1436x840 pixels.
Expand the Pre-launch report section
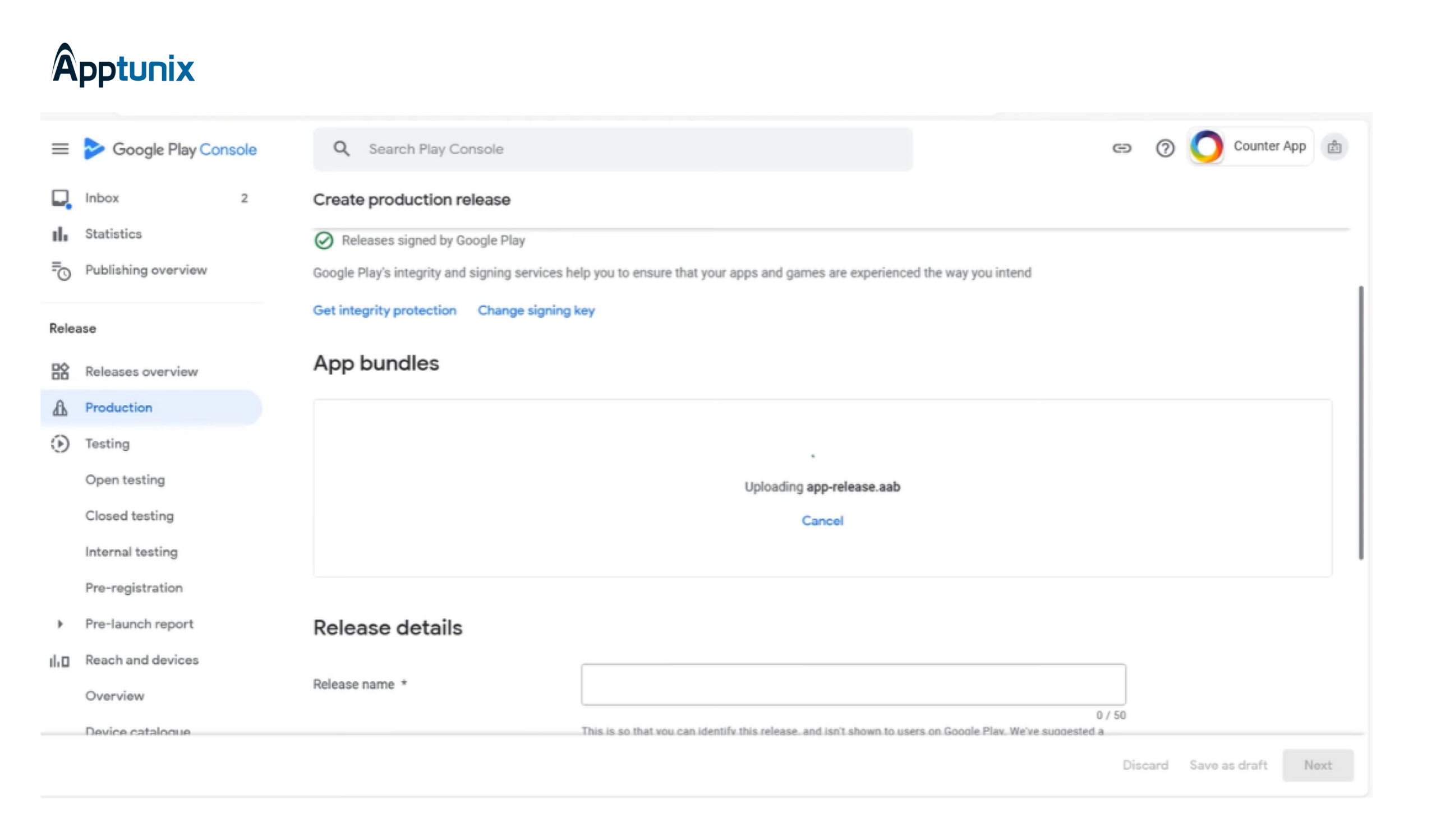tap(60, 624)
